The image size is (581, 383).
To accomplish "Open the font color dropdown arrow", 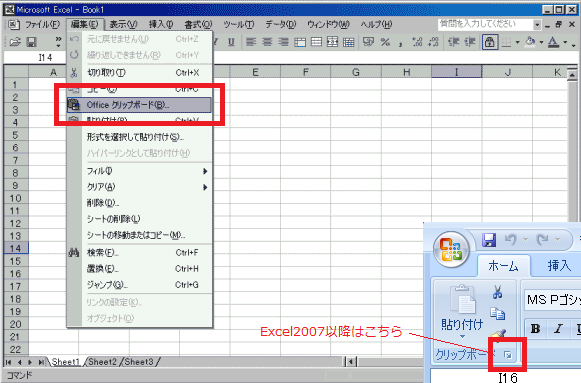I will point(565,42).
